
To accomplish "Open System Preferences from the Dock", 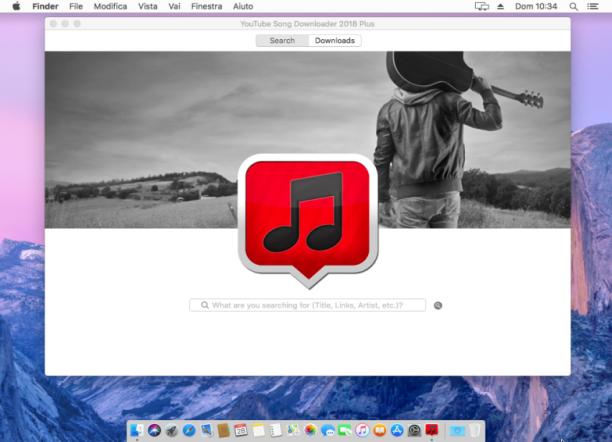I will [x=414, y=430].
